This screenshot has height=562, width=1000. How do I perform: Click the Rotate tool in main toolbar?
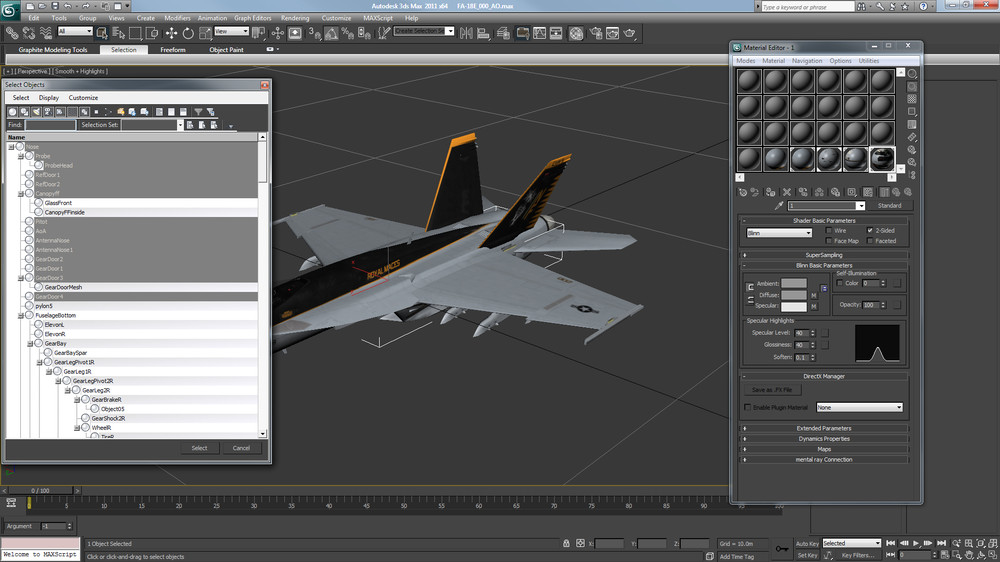point(187,33)
